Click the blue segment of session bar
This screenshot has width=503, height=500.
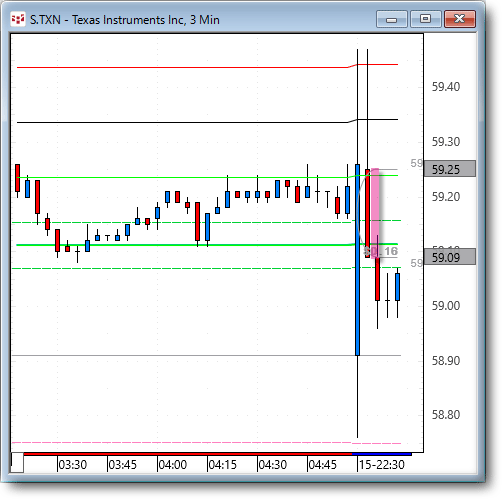coord(382,454)
